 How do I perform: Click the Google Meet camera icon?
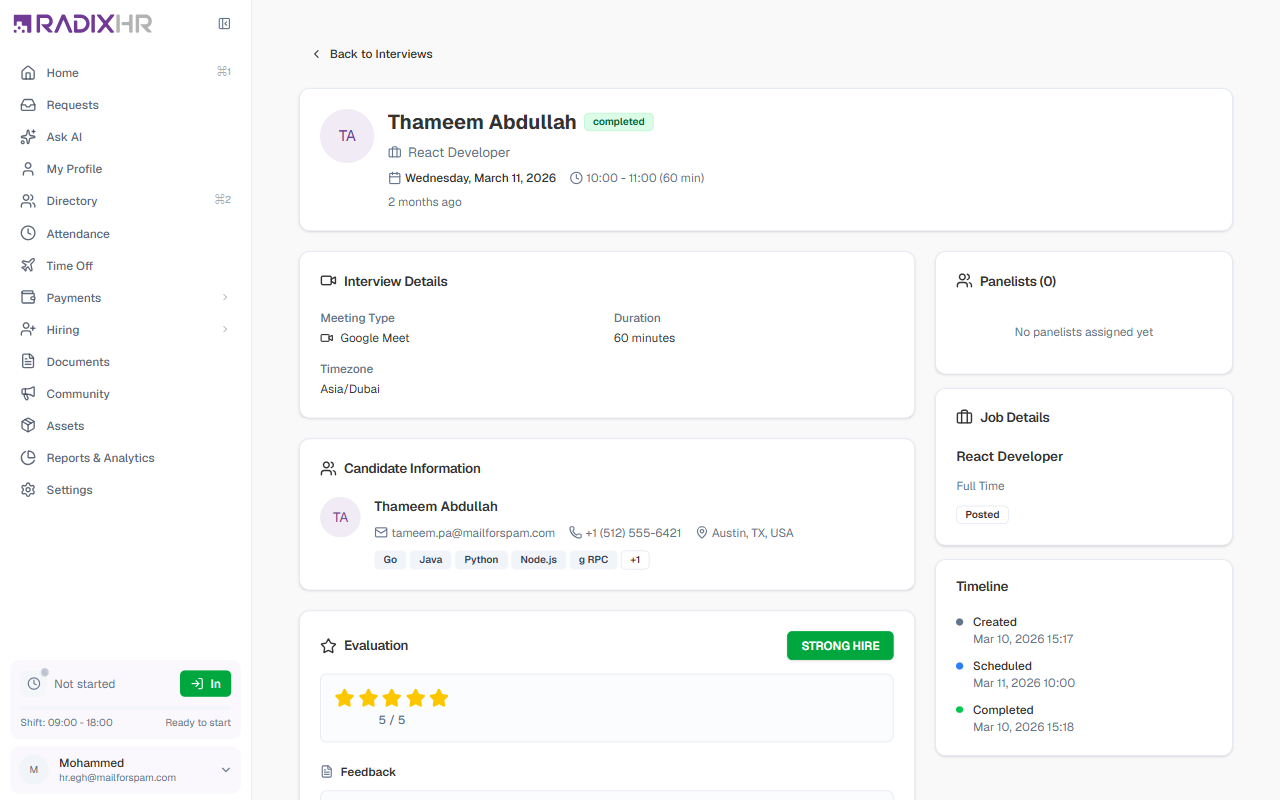pyautogui.click(x=327, y=338)
